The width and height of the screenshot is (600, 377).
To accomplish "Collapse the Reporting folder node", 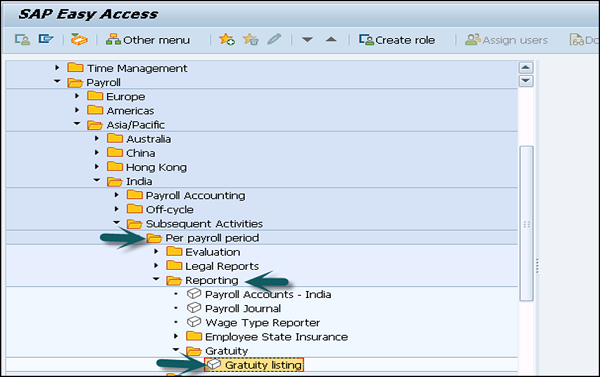I will (x=156, y=279).
